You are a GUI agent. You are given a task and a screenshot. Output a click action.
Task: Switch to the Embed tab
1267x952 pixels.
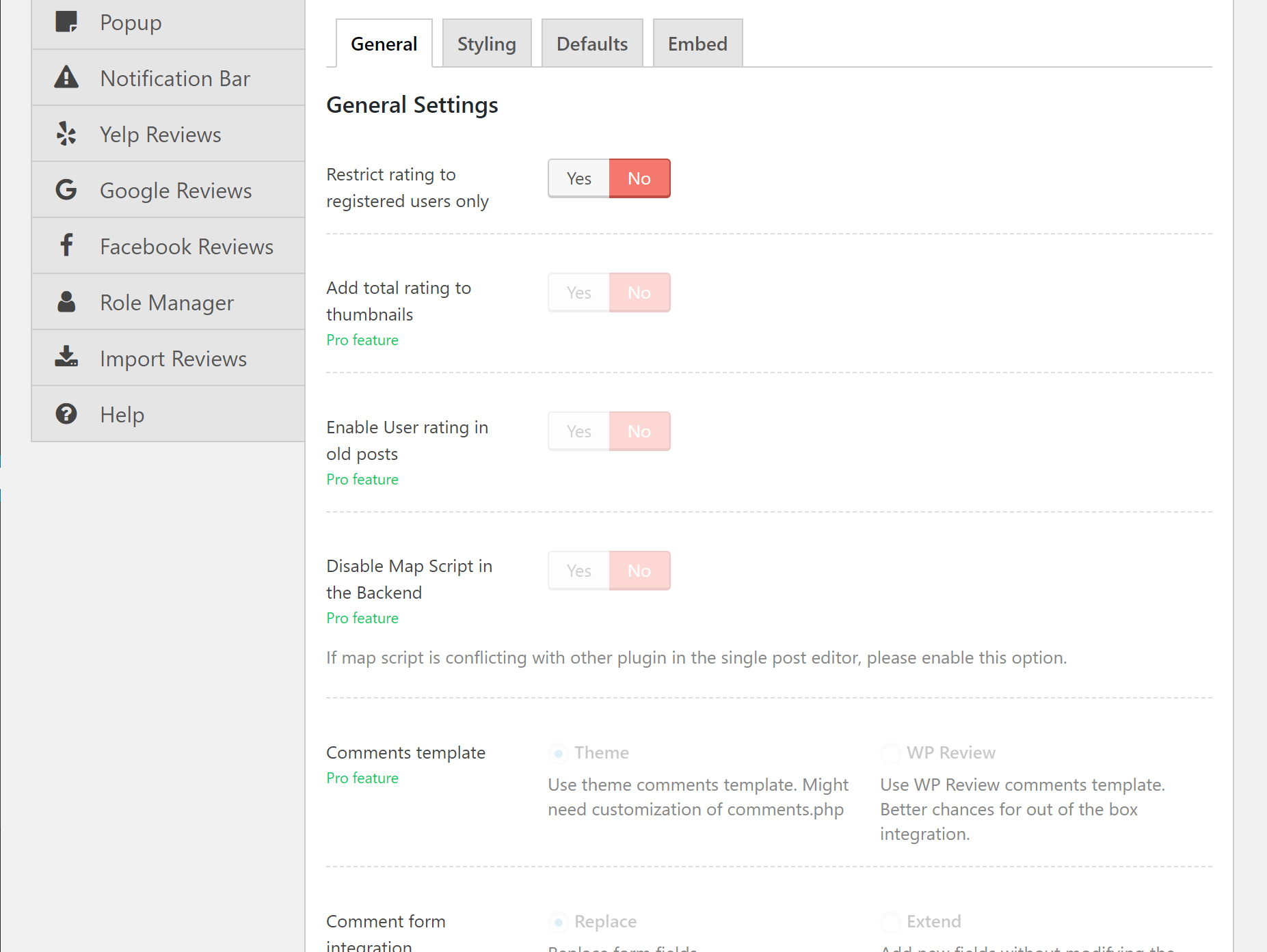click(x=697, y=42)
